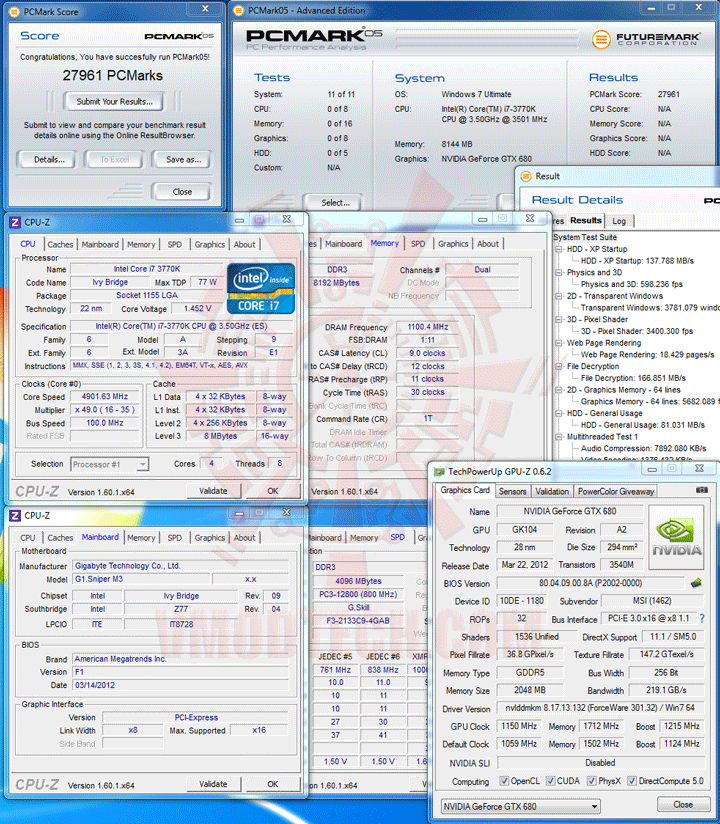Click the PCMark05 top progress bar

[489, 38]
